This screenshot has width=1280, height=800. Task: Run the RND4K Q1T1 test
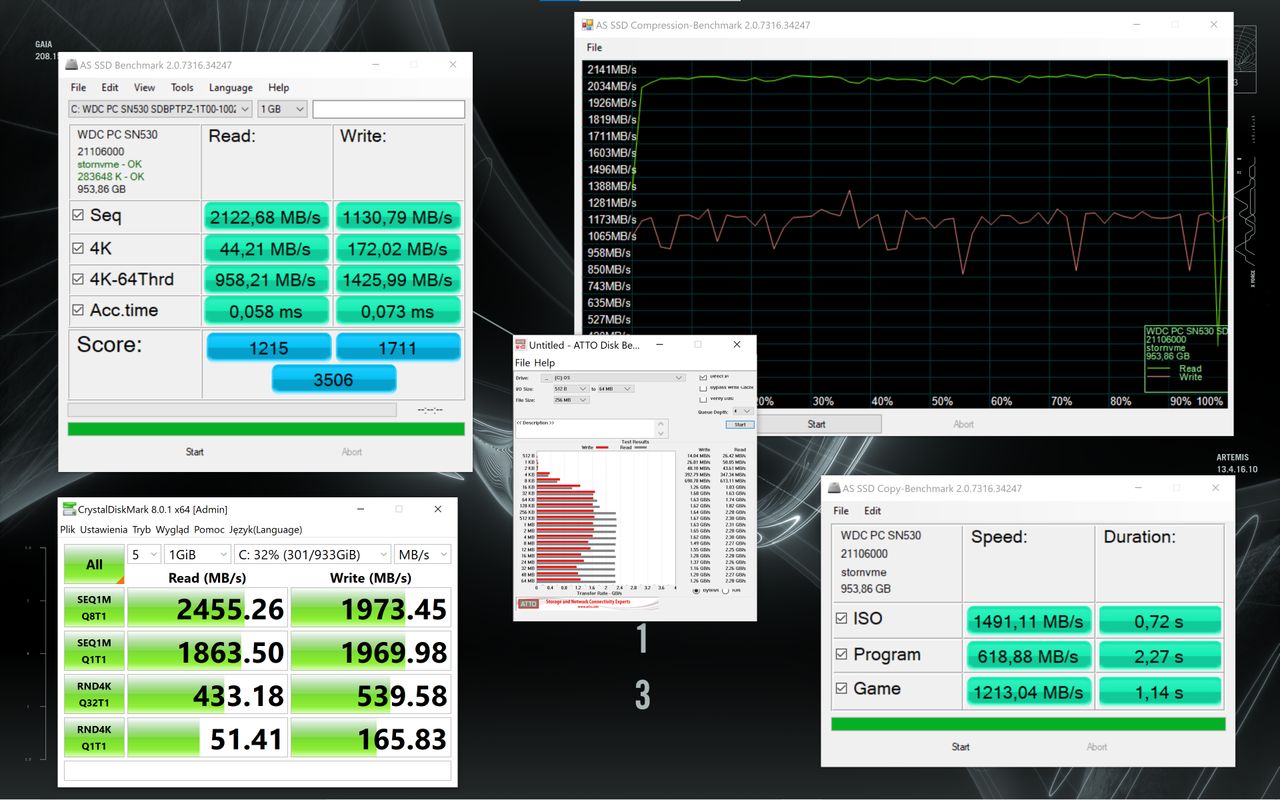[x=94, y=737]
